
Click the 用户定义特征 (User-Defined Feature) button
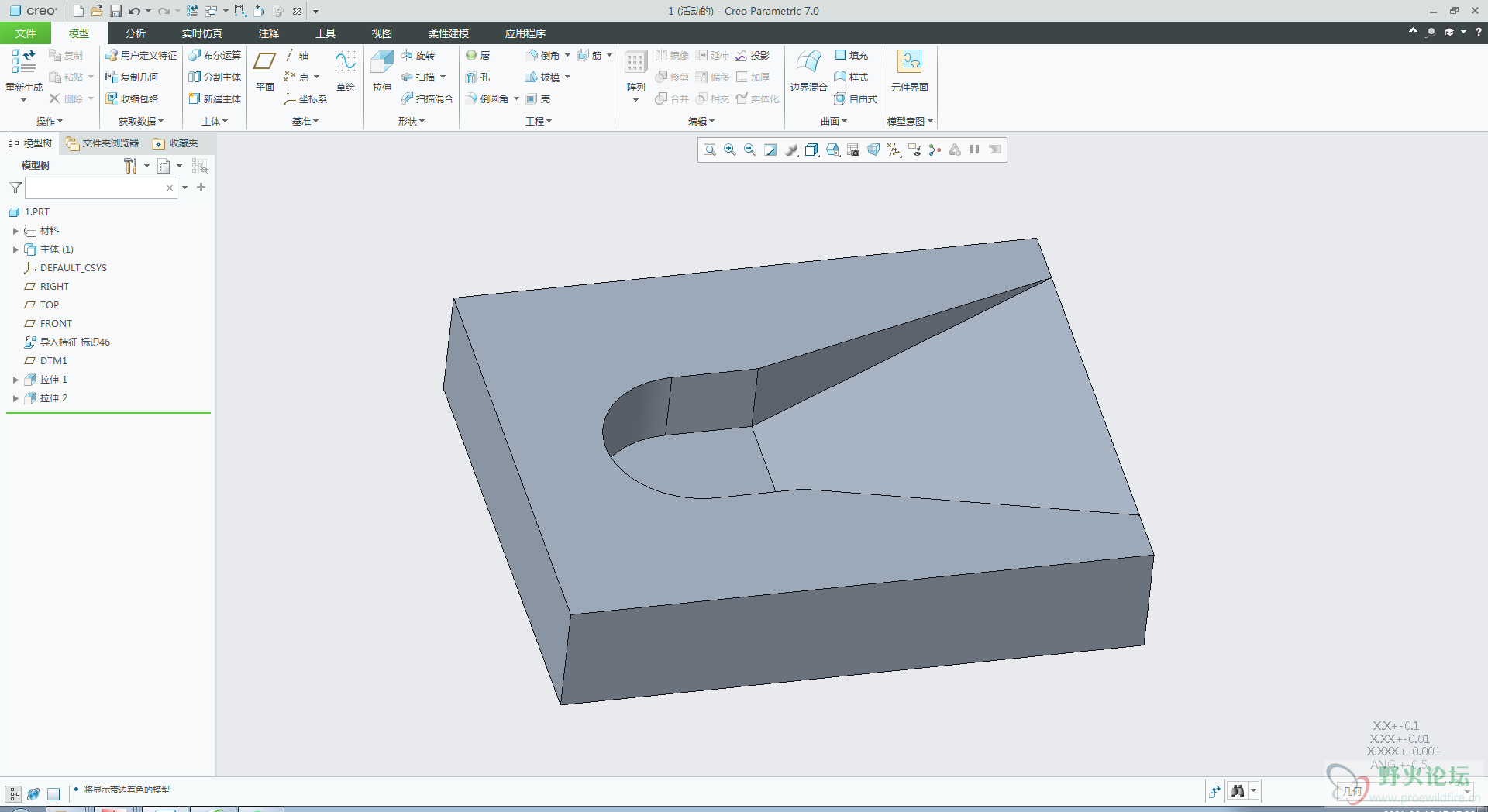[x=141, y=56]
